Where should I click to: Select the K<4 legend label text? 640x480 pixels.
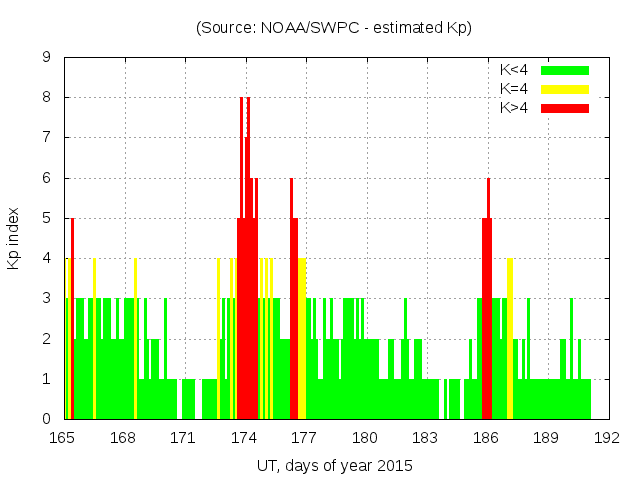pyautogui.click(x=514, y=70)
